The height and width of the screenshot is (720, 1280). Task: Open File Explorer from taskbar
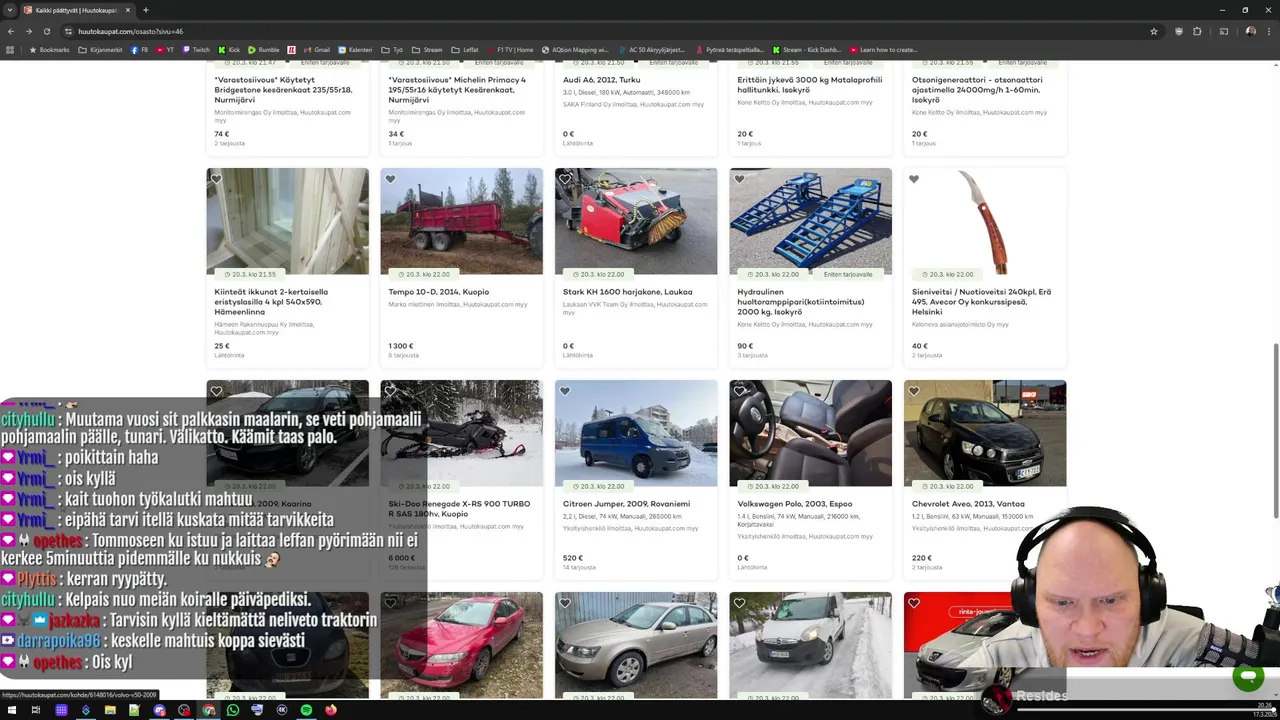[x=110, y=710]
